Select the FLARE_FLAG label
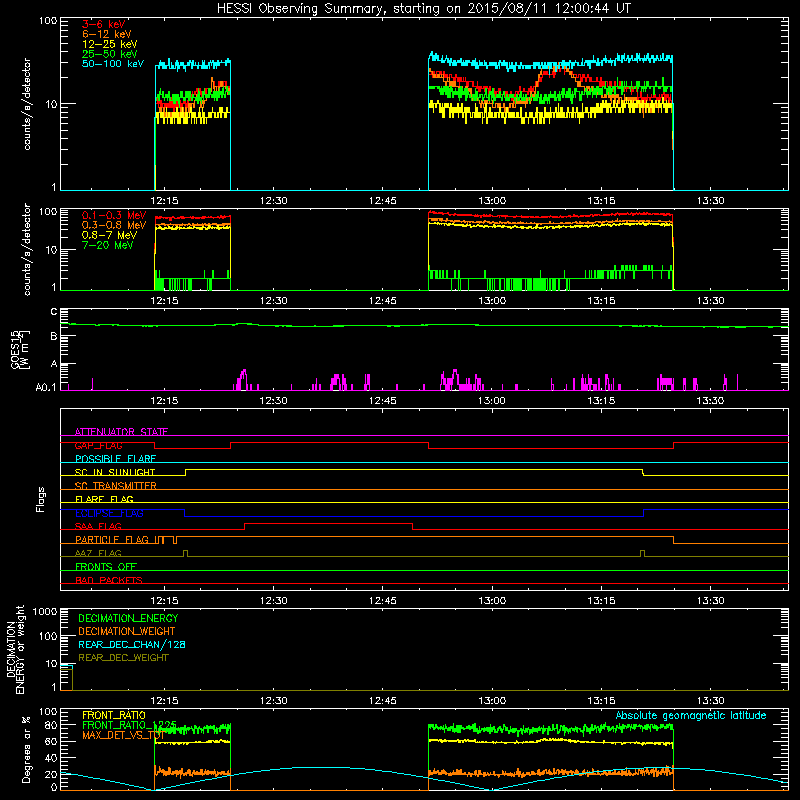800x800 pixels. point(104,499)
